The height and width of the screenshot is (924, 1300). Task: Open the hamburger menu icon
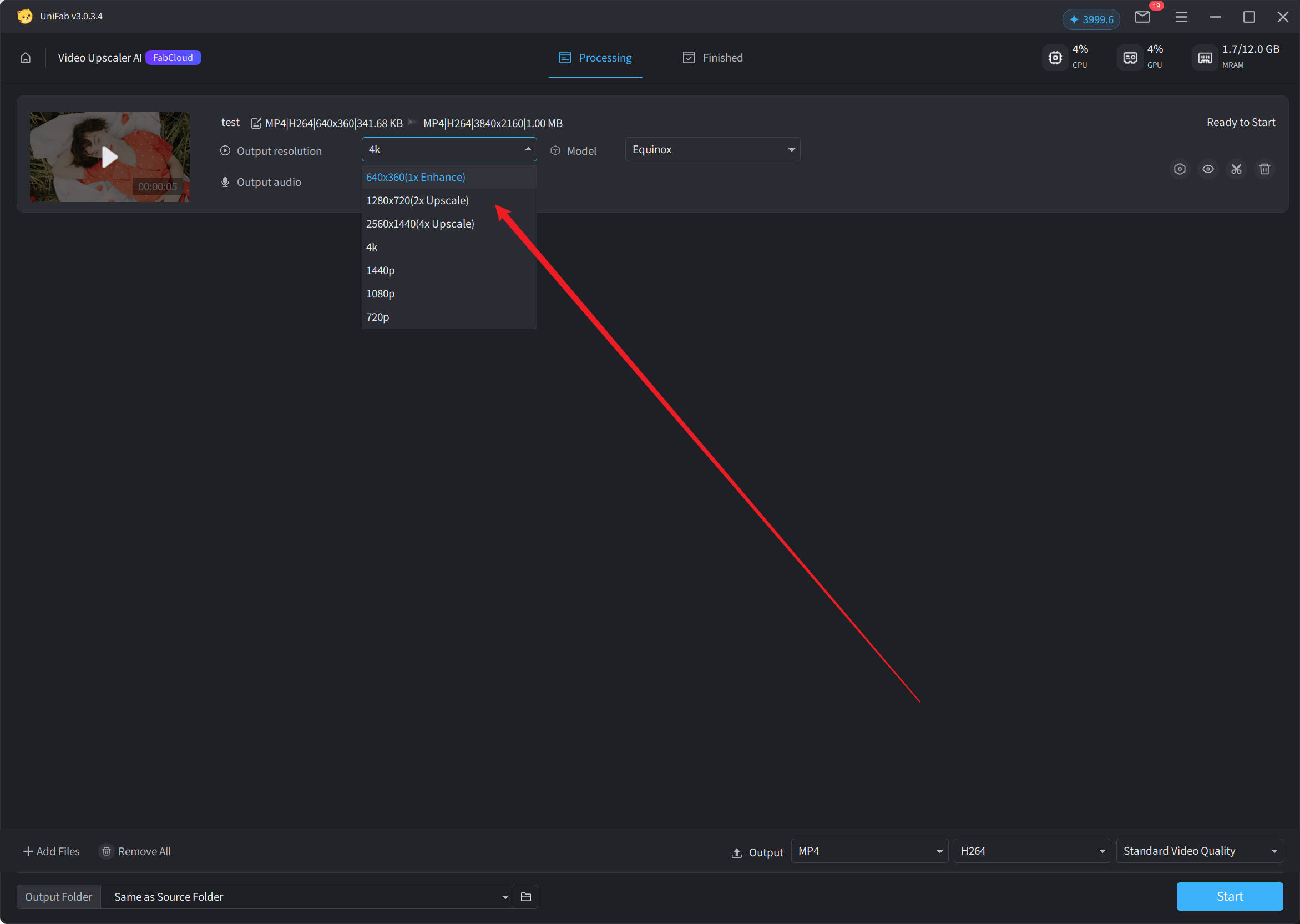click(x=1181, y=17)
